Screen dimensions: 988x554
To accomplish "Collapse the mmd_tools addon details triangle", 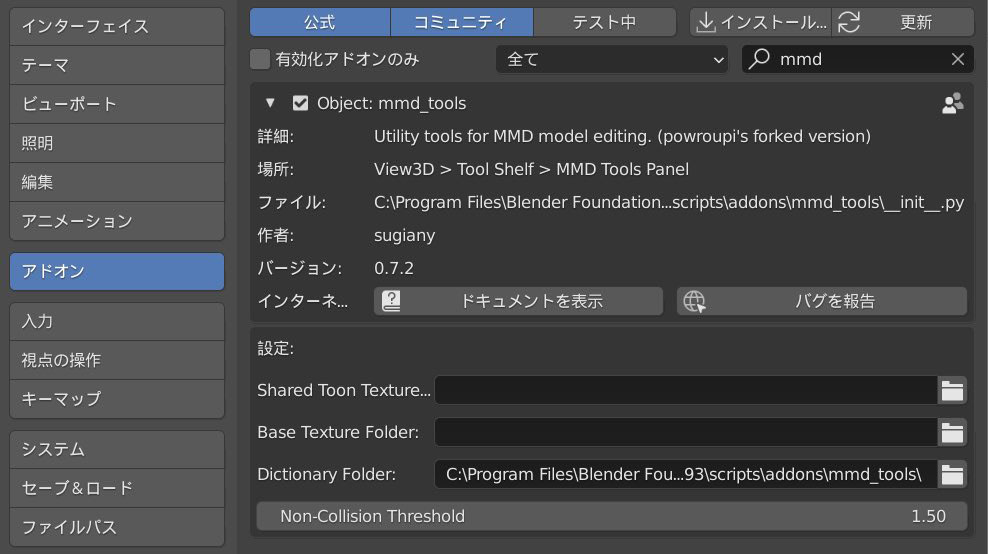I will pos(270,103).
